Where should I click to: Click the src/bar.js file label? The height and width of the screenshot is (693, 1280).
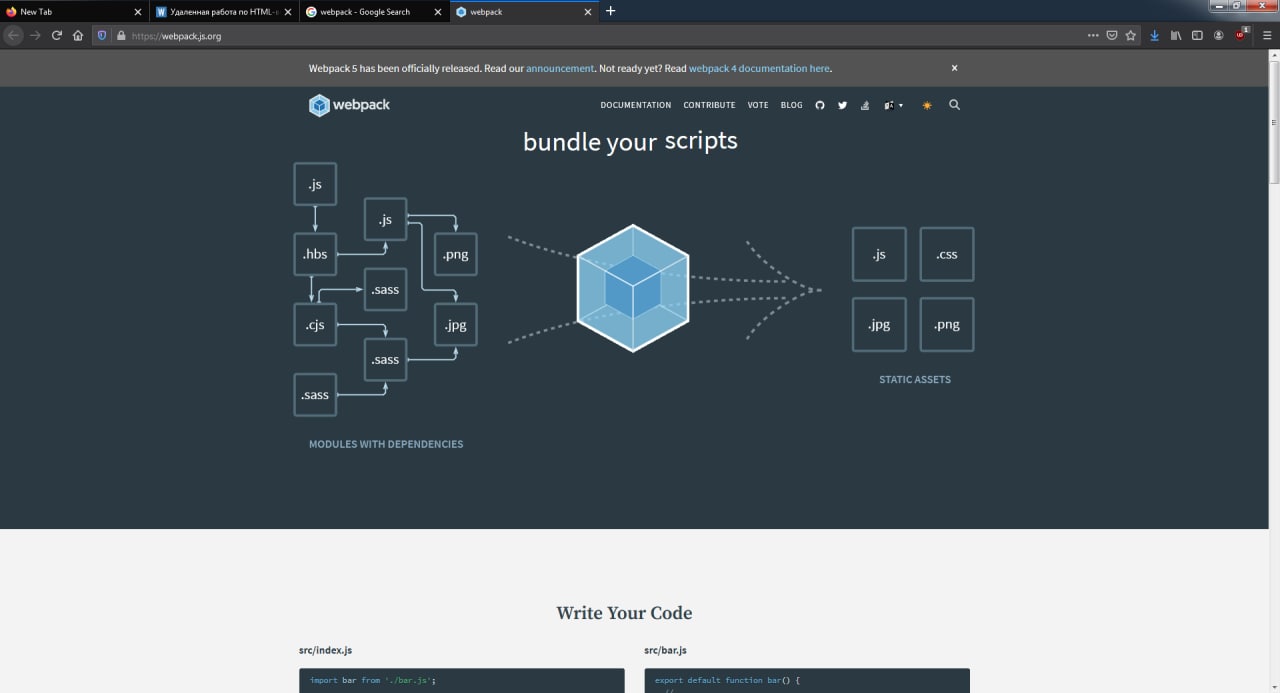pos(666,650)
